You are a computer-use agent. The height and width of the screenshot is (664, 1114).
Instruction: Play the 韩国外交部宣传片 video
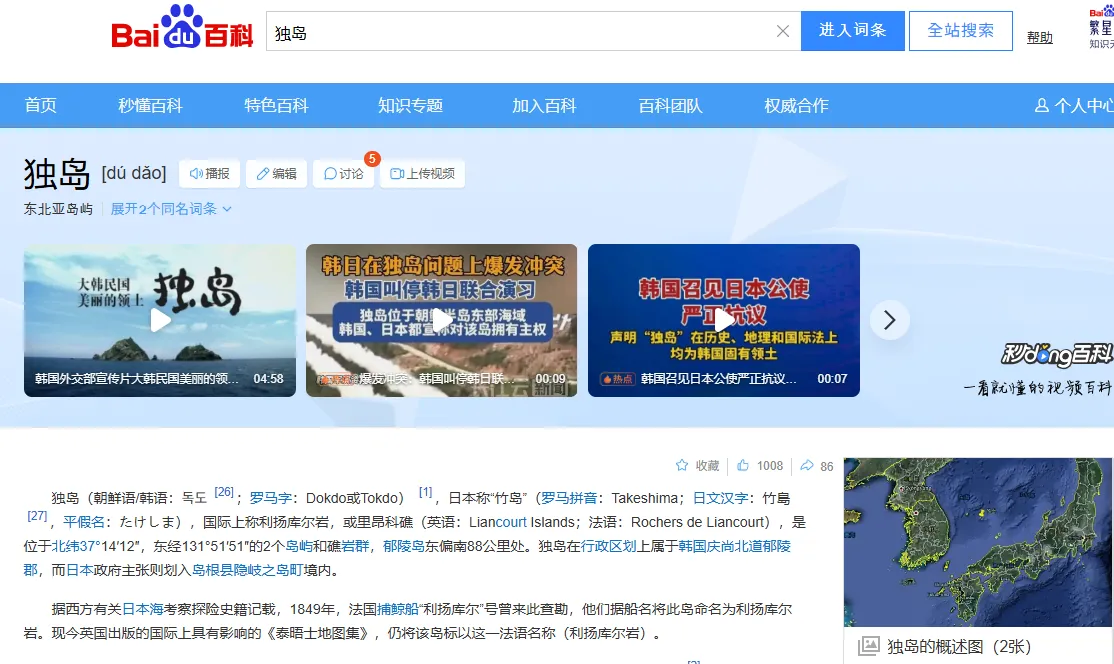coord(160,320)
